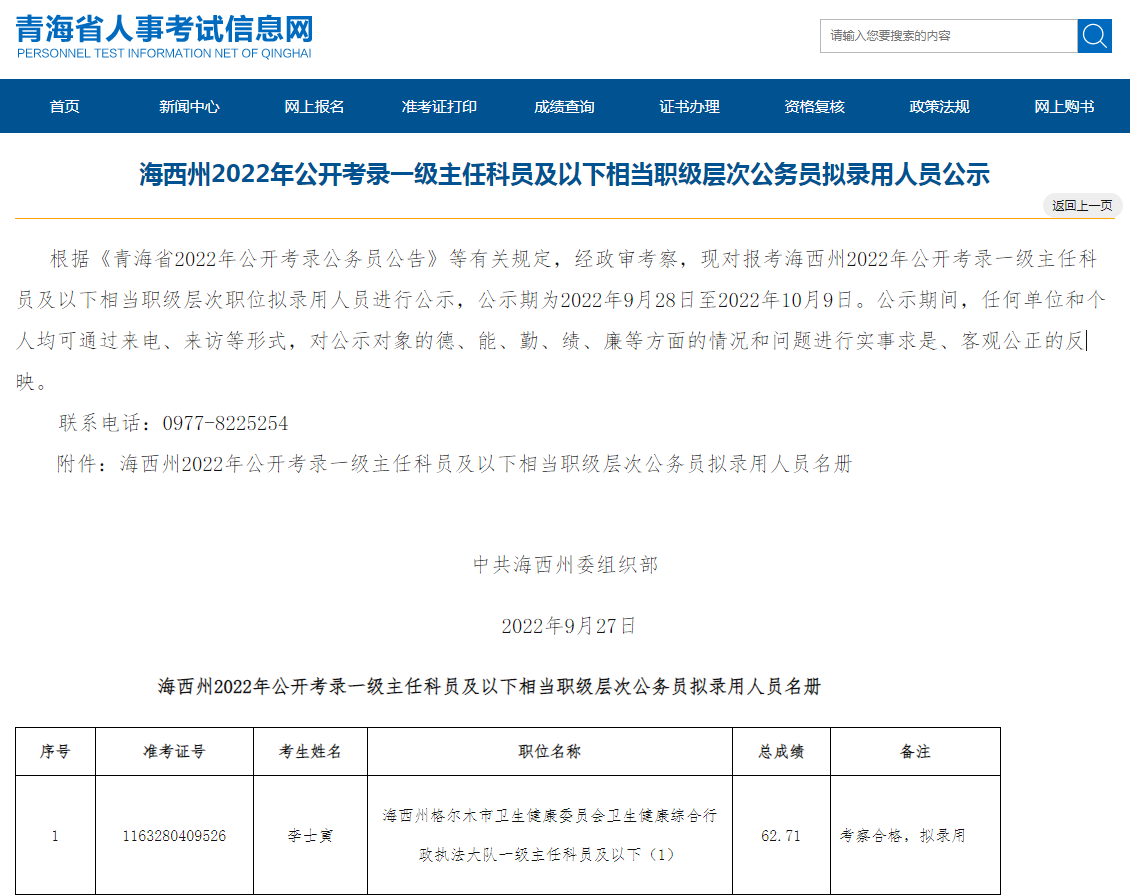
Task: Click candidate ticket number 1163280409526
Action: click(x=174, y=835)
